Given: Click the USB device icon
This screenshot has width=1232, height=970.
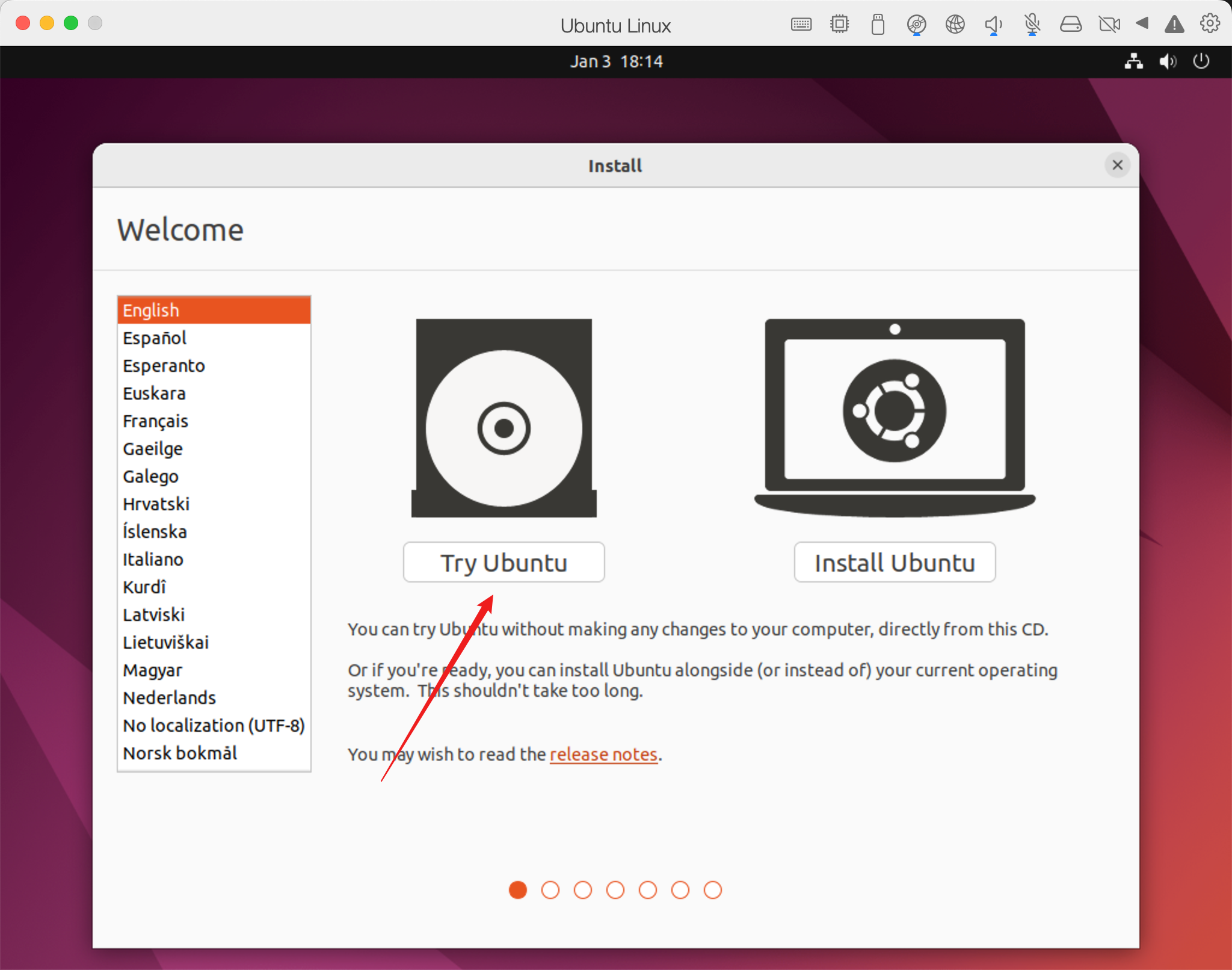Looking at the screenshot, I should 878,25.
